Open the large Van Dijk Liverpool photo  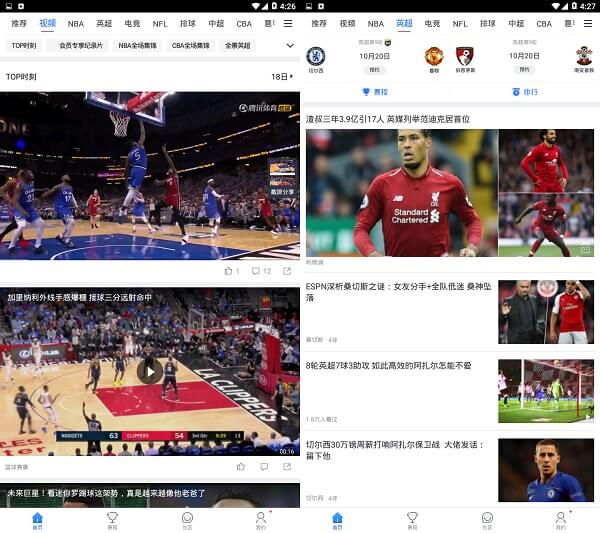[x=402, y=192]
